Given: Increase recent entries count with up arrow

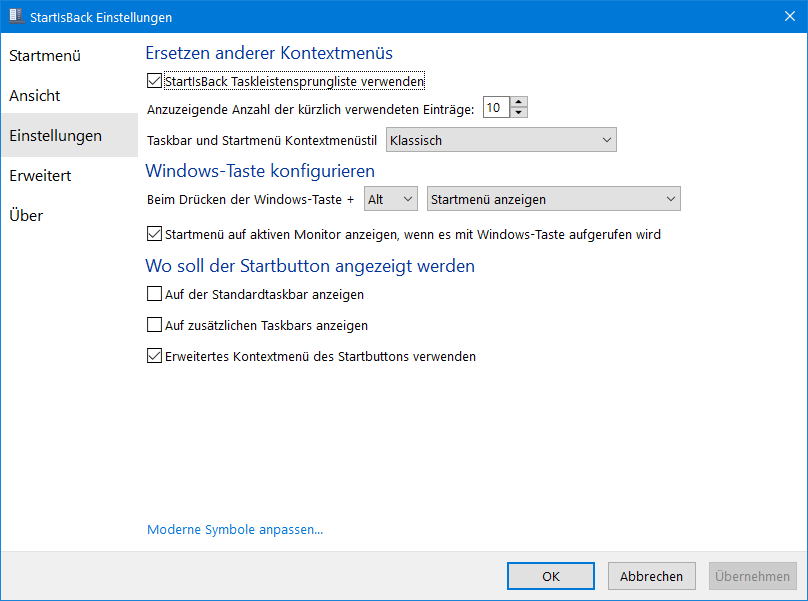Looking at the screenshot, I should coord(518,102).
